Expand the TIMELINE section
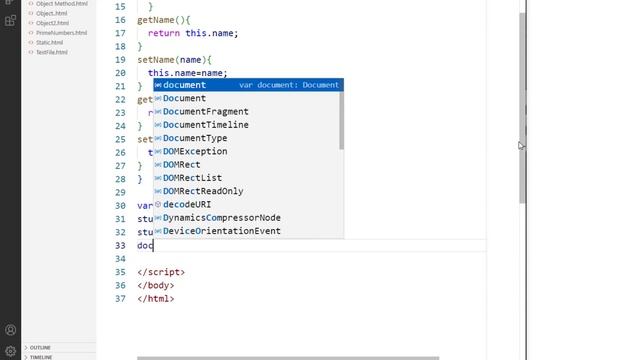 [41, 357]
